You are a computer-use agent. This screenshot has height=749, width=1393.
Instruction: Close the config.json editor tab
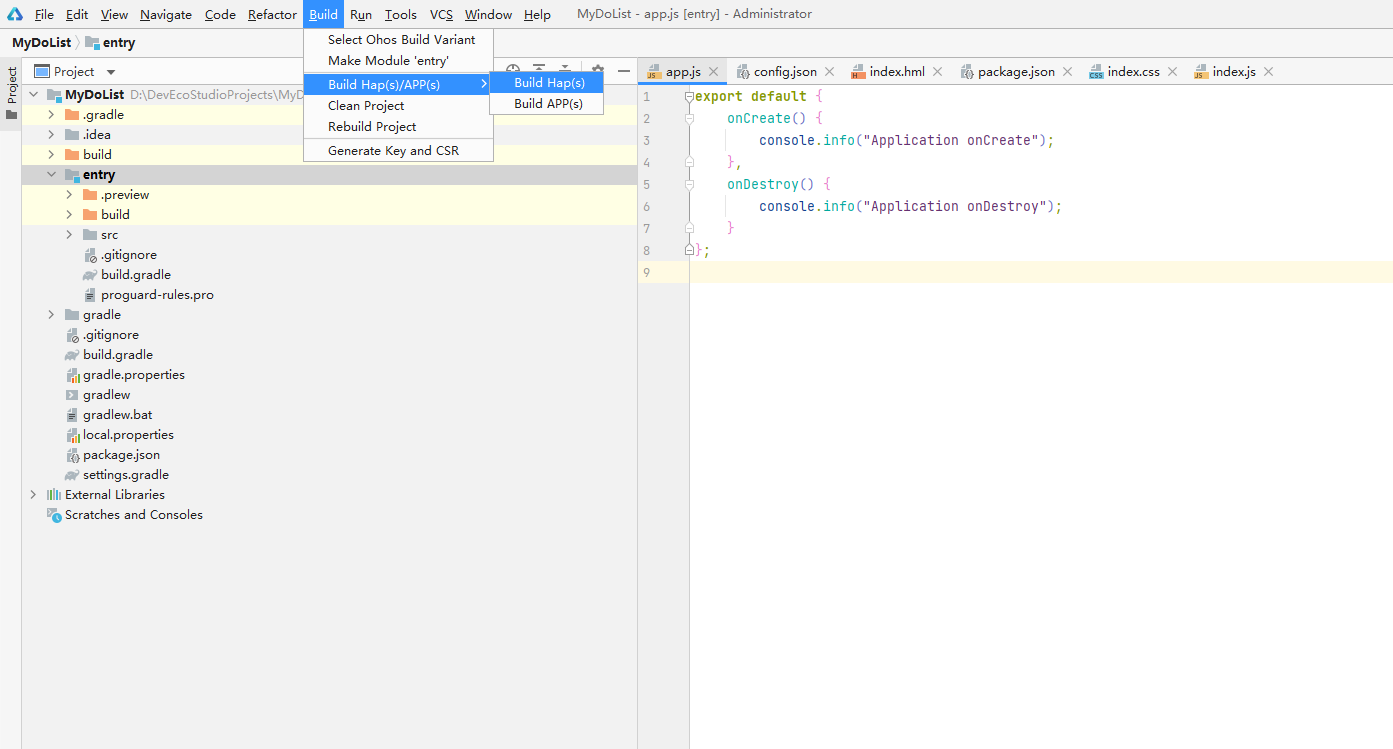tap(829, 72)
